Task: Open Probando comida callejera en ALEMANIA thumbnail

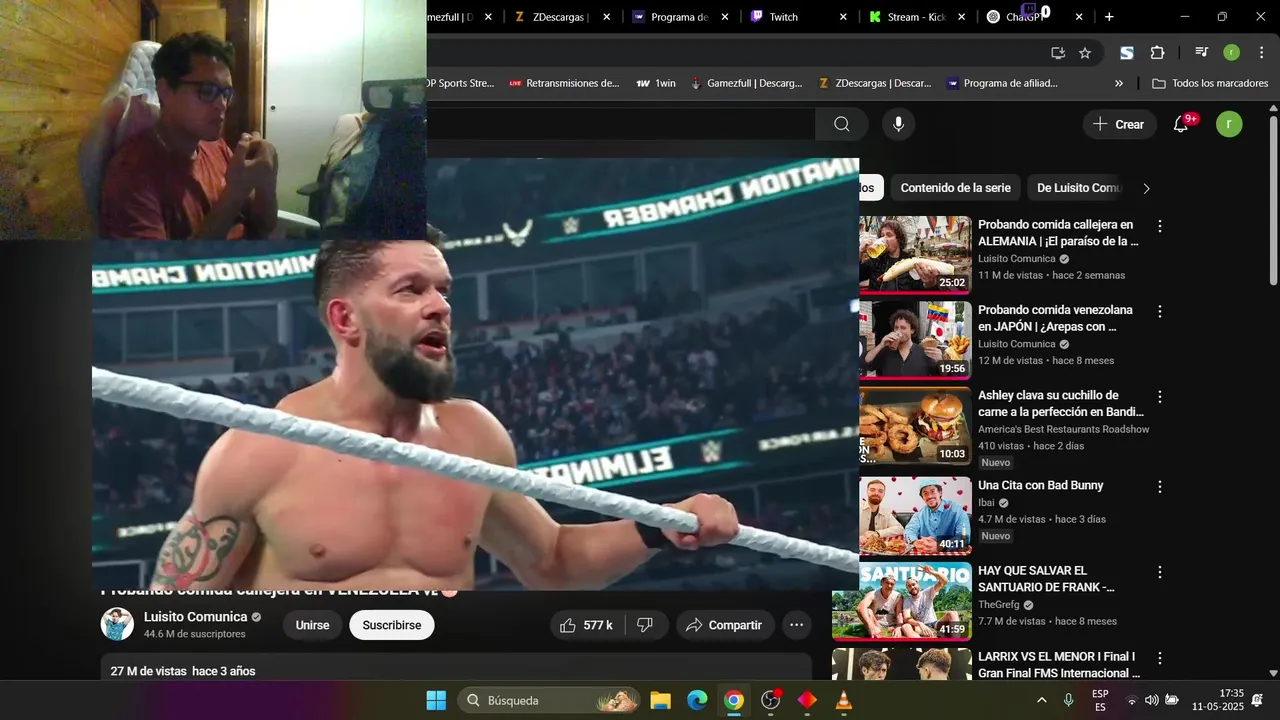Action: (915, 254)
